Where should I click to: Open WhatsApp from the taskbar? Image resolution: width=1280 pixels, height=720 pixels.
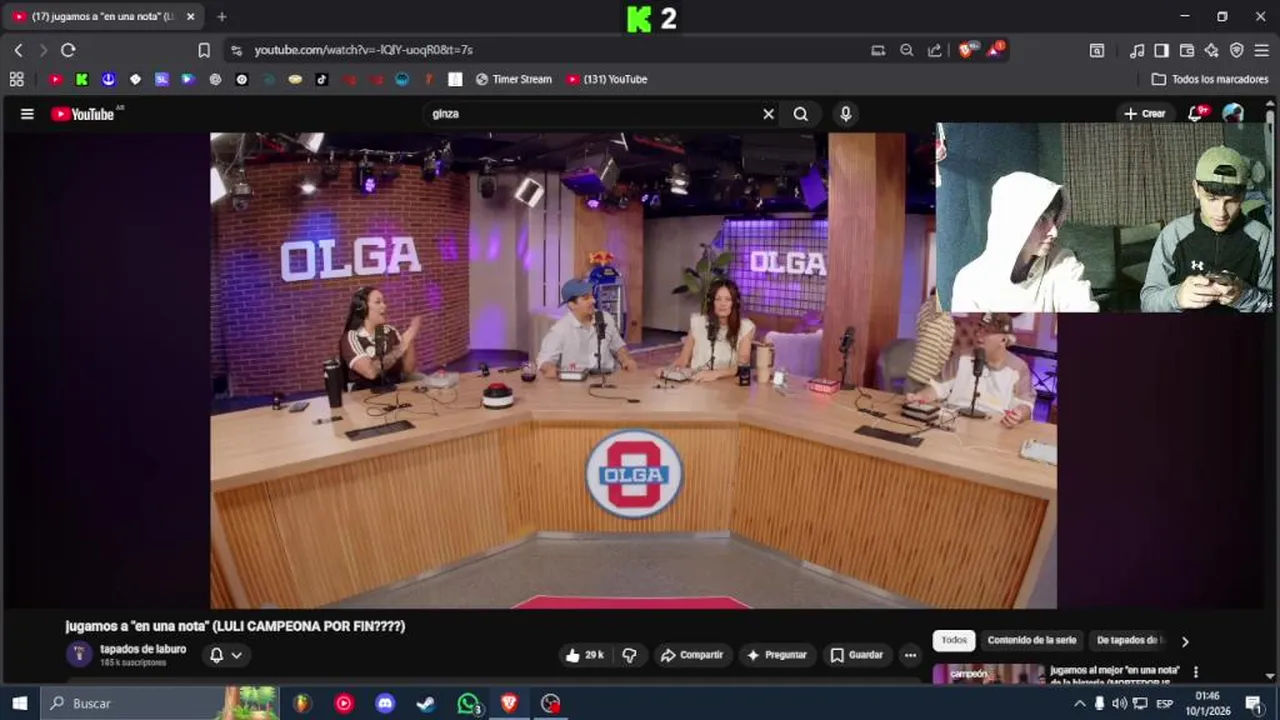tap(468, 703)
